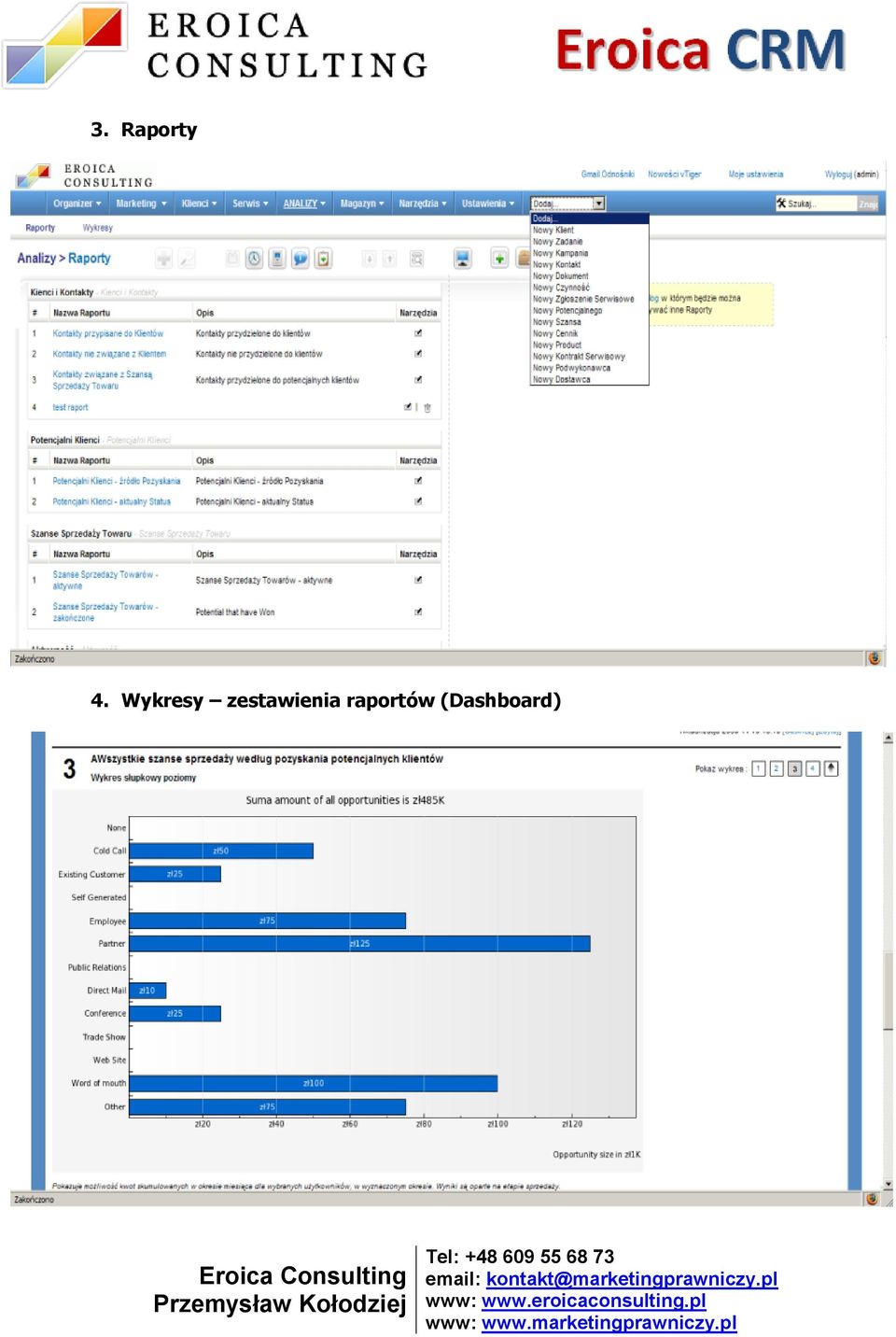
Task: Edit report 'Potencjalni Klienci - aktualny Status'
Action: (418, 501)
